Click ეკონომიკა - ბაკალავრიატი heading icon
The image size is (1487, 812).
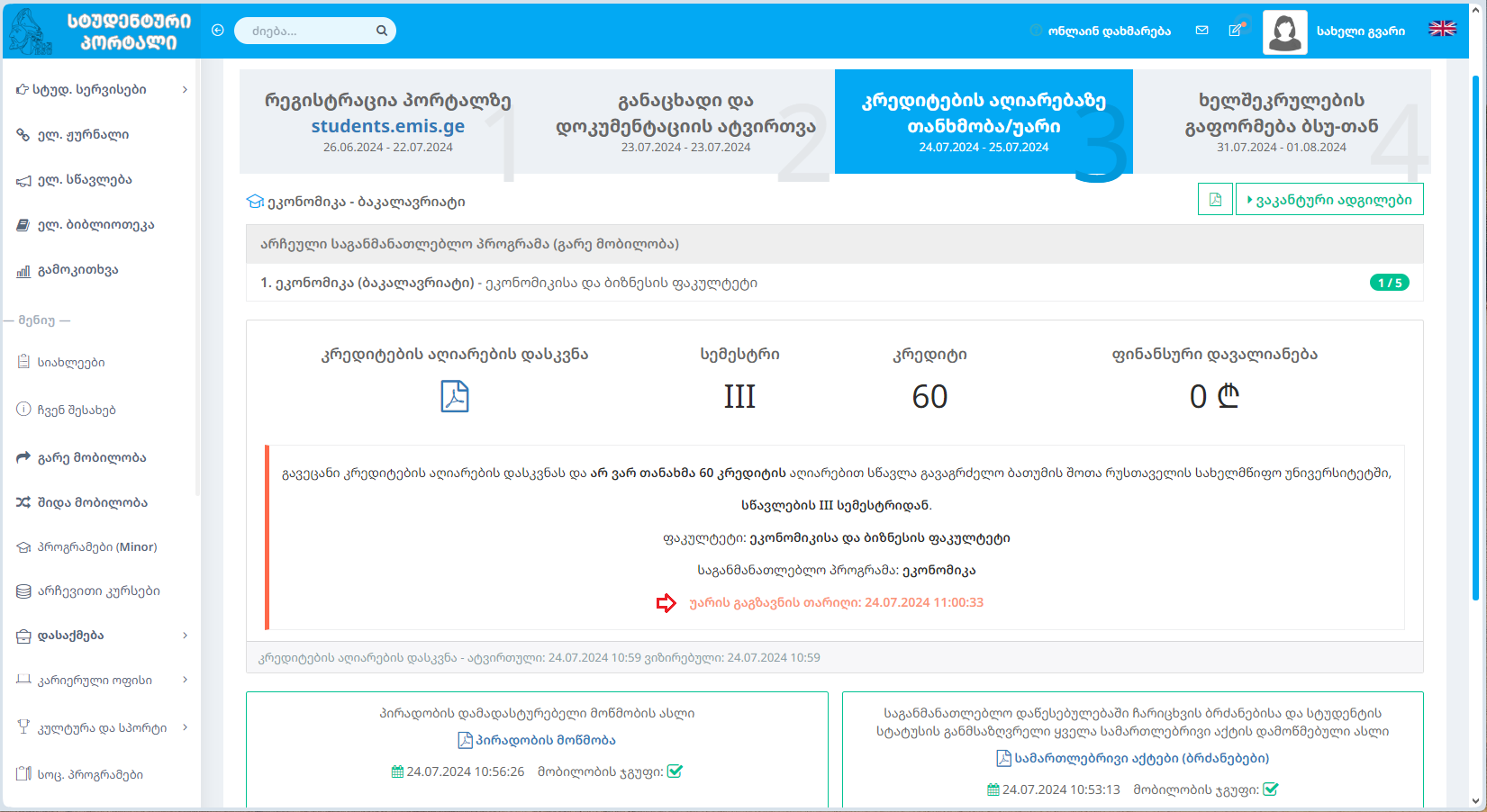pos(255,202)
